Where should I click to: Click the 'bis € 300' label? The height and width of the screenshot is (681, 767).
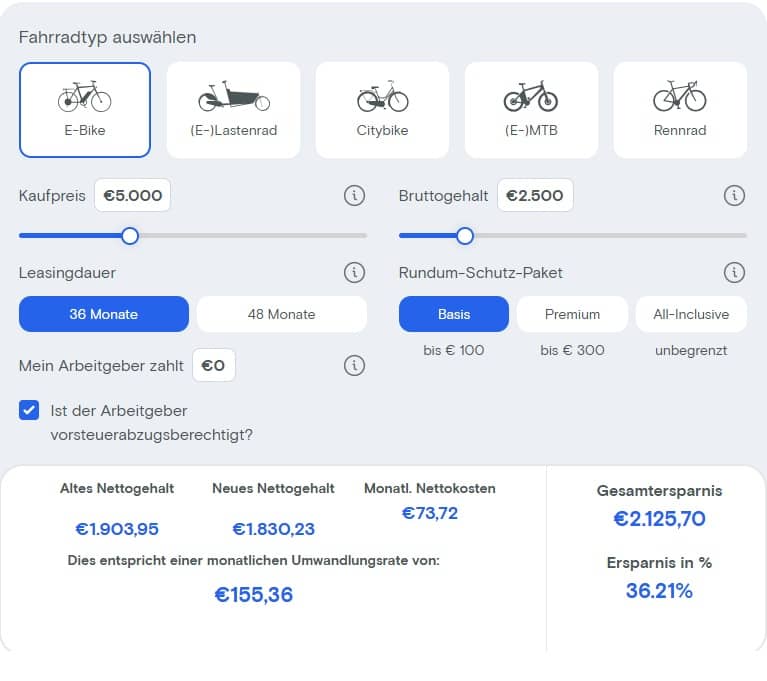[572, 350]
